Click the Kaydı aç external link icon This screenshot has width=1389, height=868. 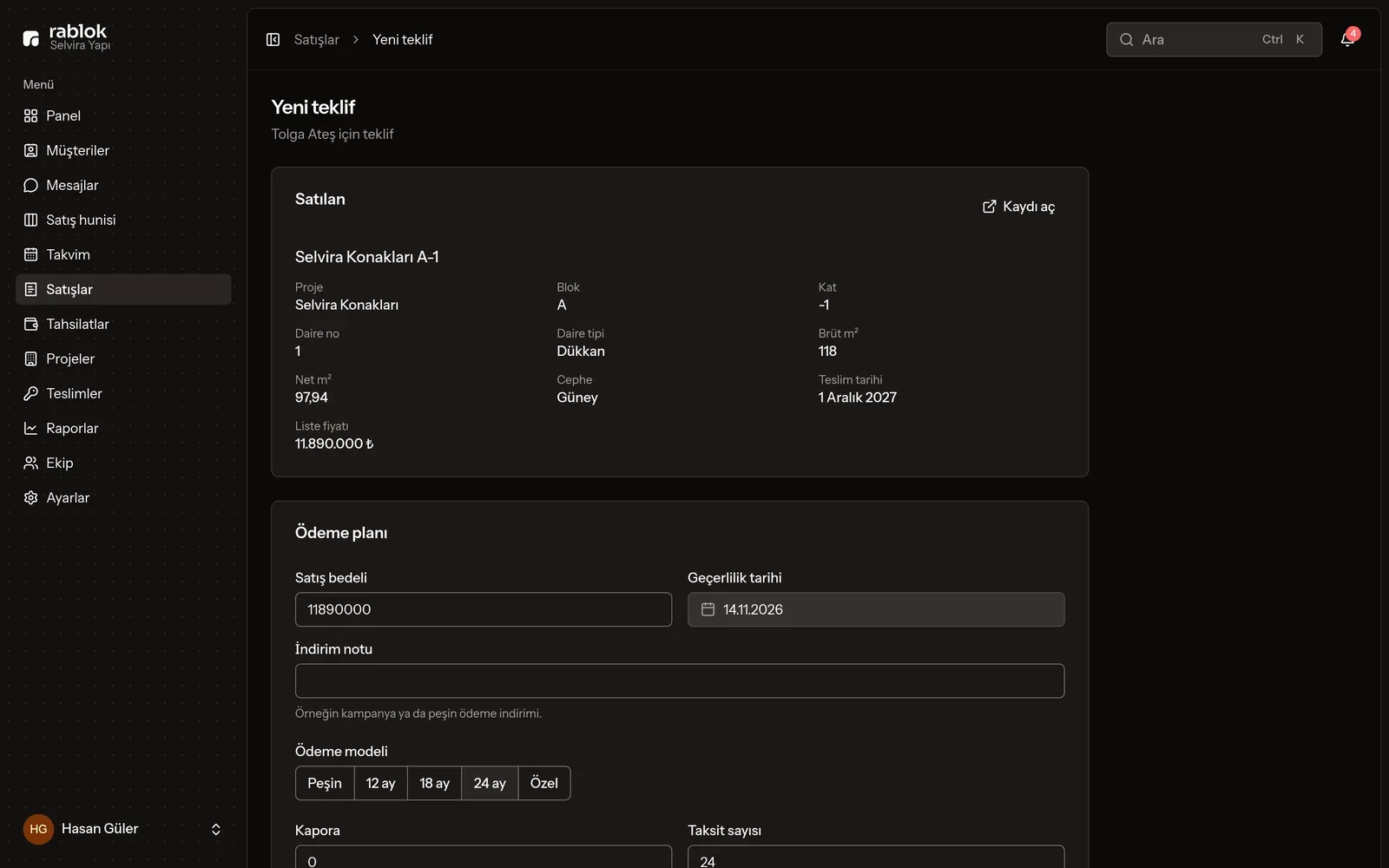989,207
